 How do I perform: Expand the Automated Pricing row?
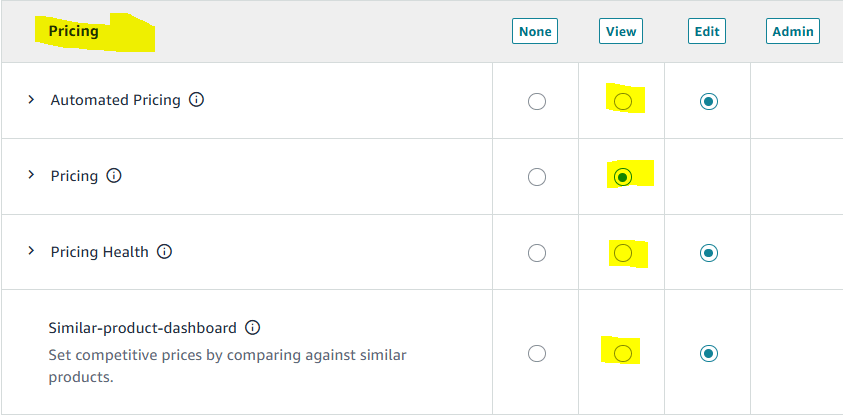(x=31, y=100)
